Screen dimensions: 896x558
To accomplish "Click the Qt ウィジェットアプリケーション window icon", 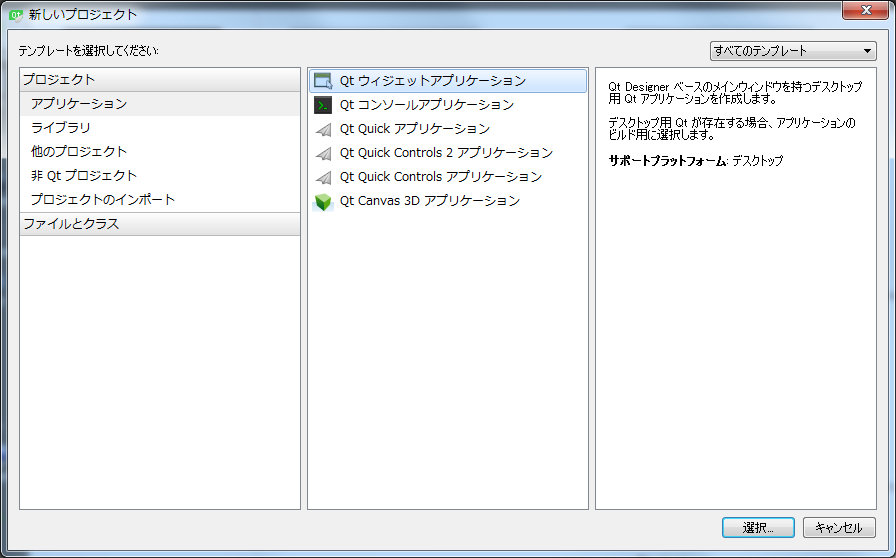I will pyautogui.click(x=323, y=81).
